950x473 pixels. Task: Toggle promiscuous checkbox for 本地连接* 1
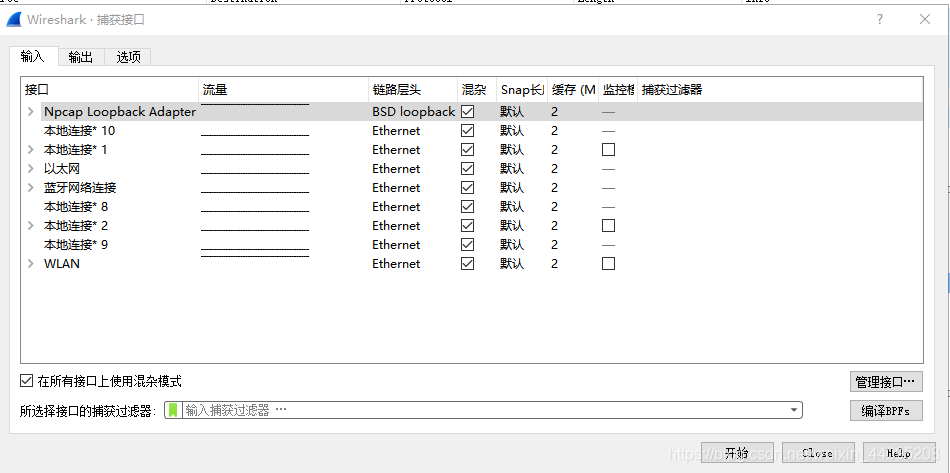coord(468,150)
